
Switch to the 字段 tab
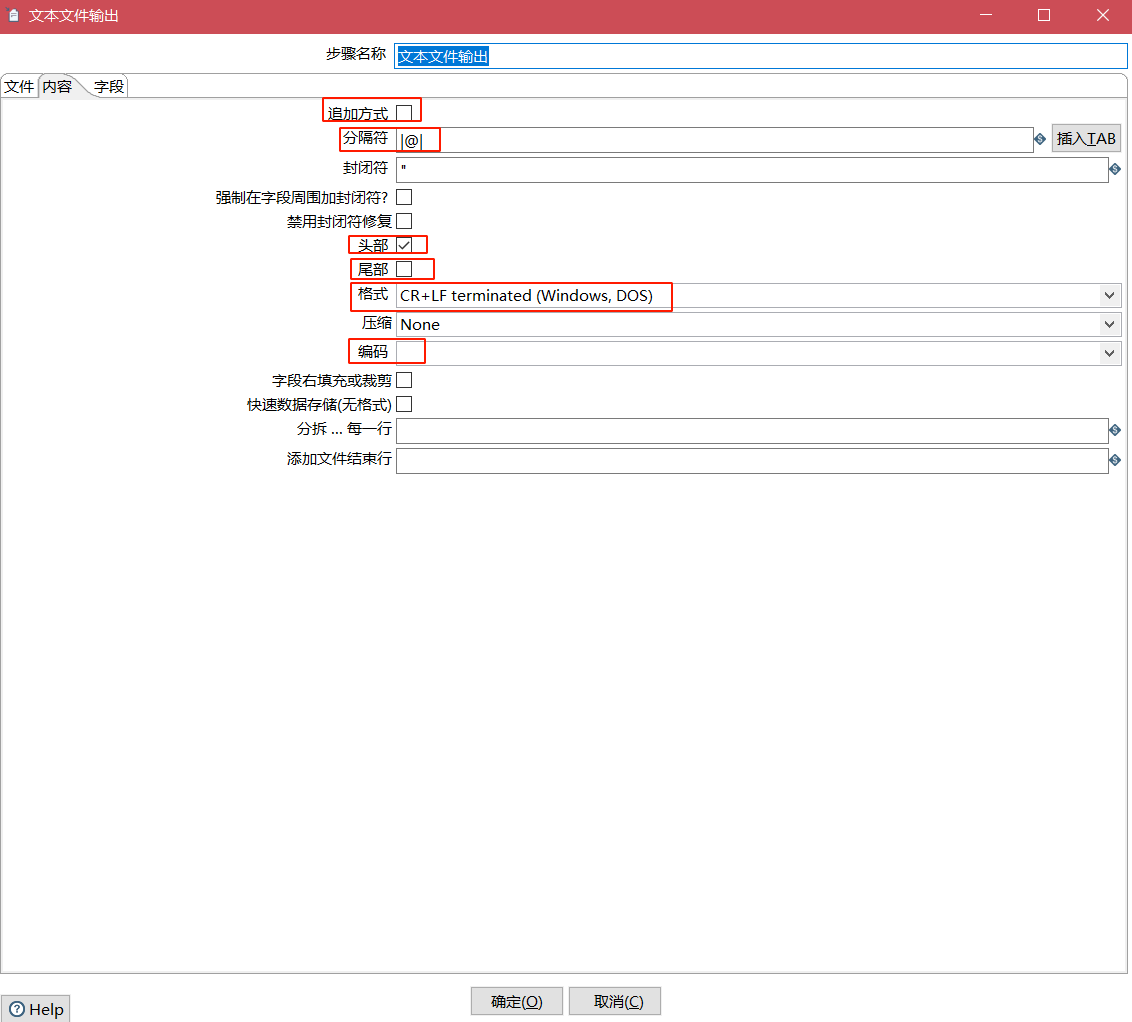coord(109,87)
